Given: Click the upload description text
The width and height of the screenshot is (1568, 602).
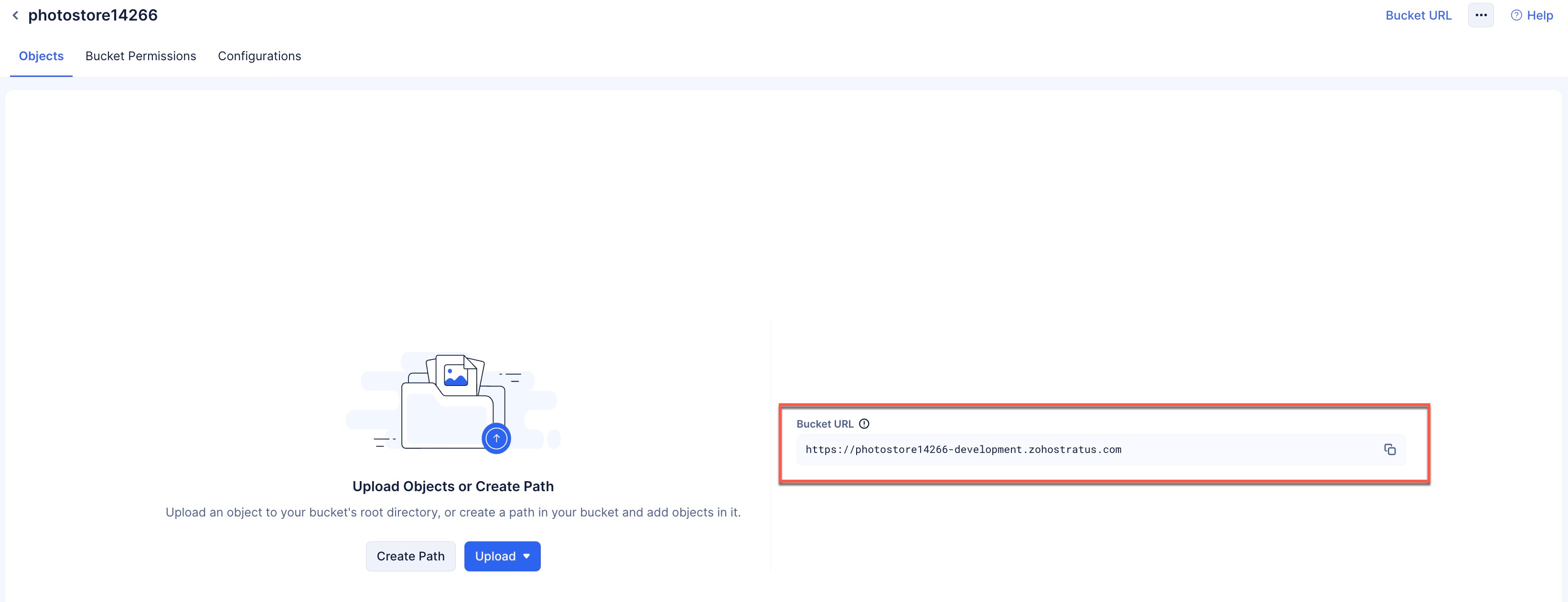Looking at the screenshot, I should 453,512.
